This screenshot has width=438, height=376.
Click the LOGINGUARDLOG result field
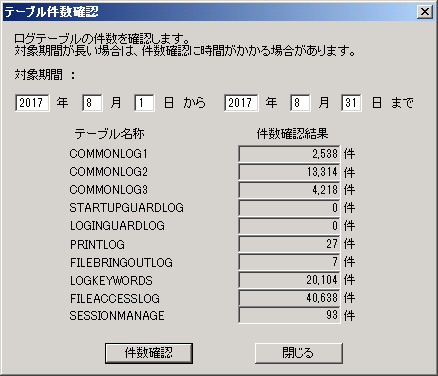click(289, 226)
